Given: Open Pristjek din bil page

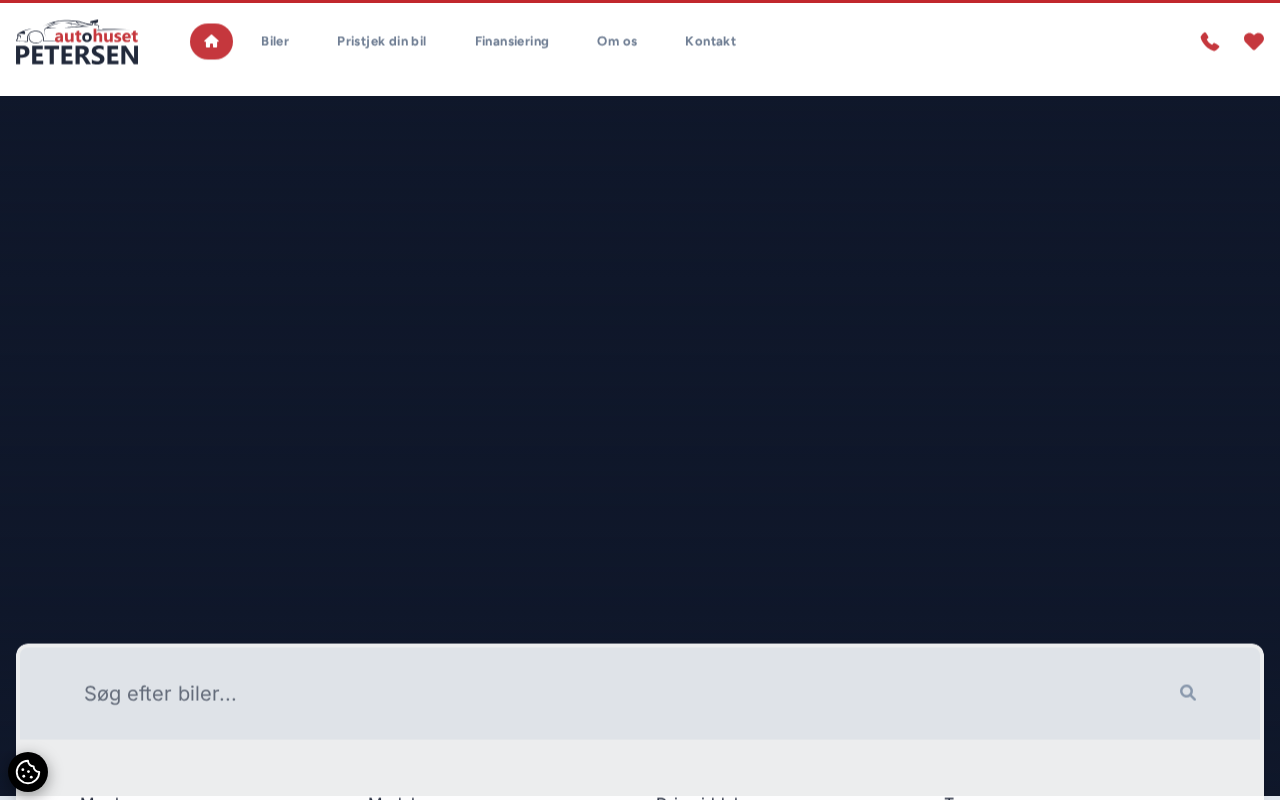Looking at the screenshot, I should [381, 42].
